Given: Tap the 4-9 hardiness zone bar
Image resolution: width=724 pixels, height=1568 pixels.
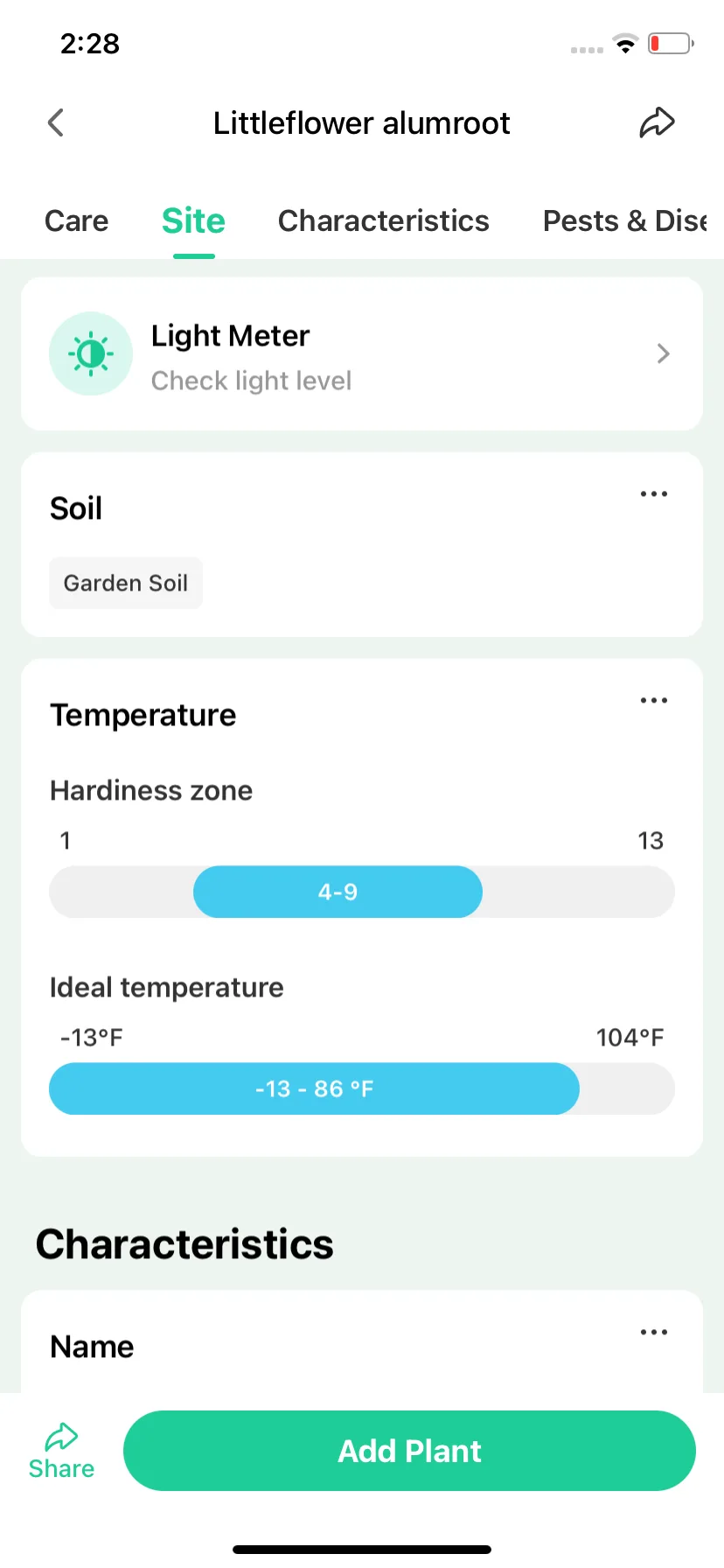Looking at the screenshot, I should (x=338, y=892).
